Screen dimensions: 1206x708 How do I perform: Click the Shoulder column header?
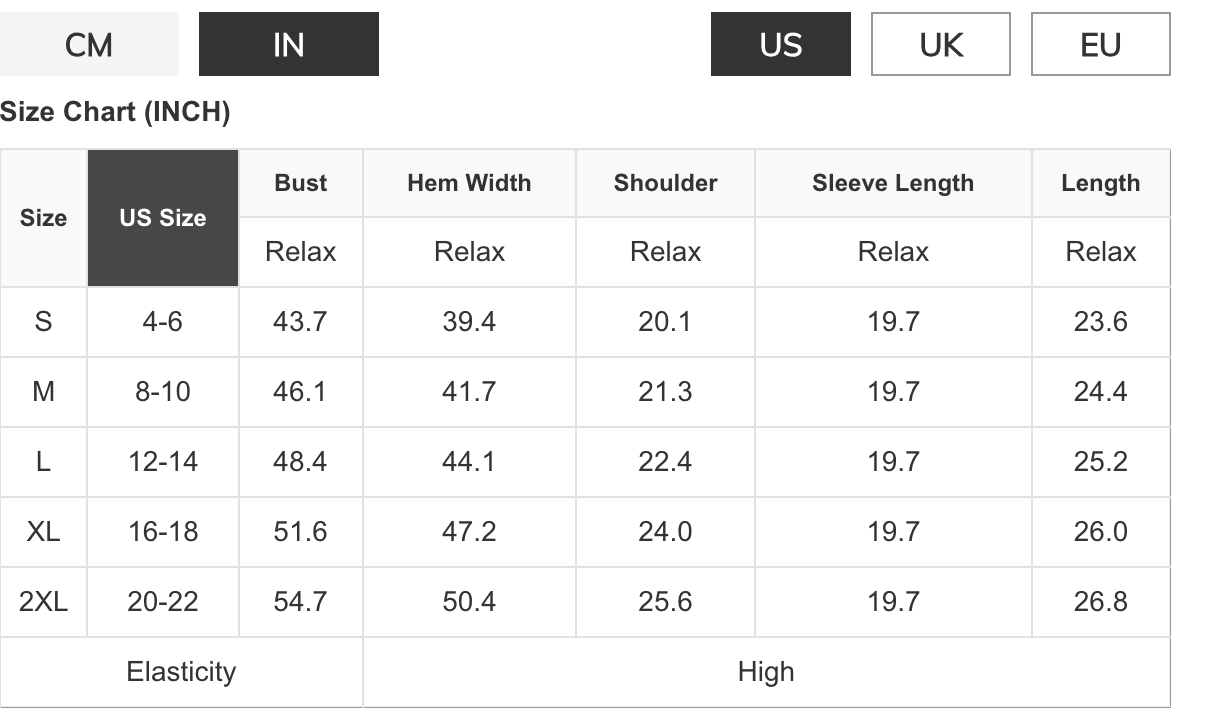[x=665, y=183]
